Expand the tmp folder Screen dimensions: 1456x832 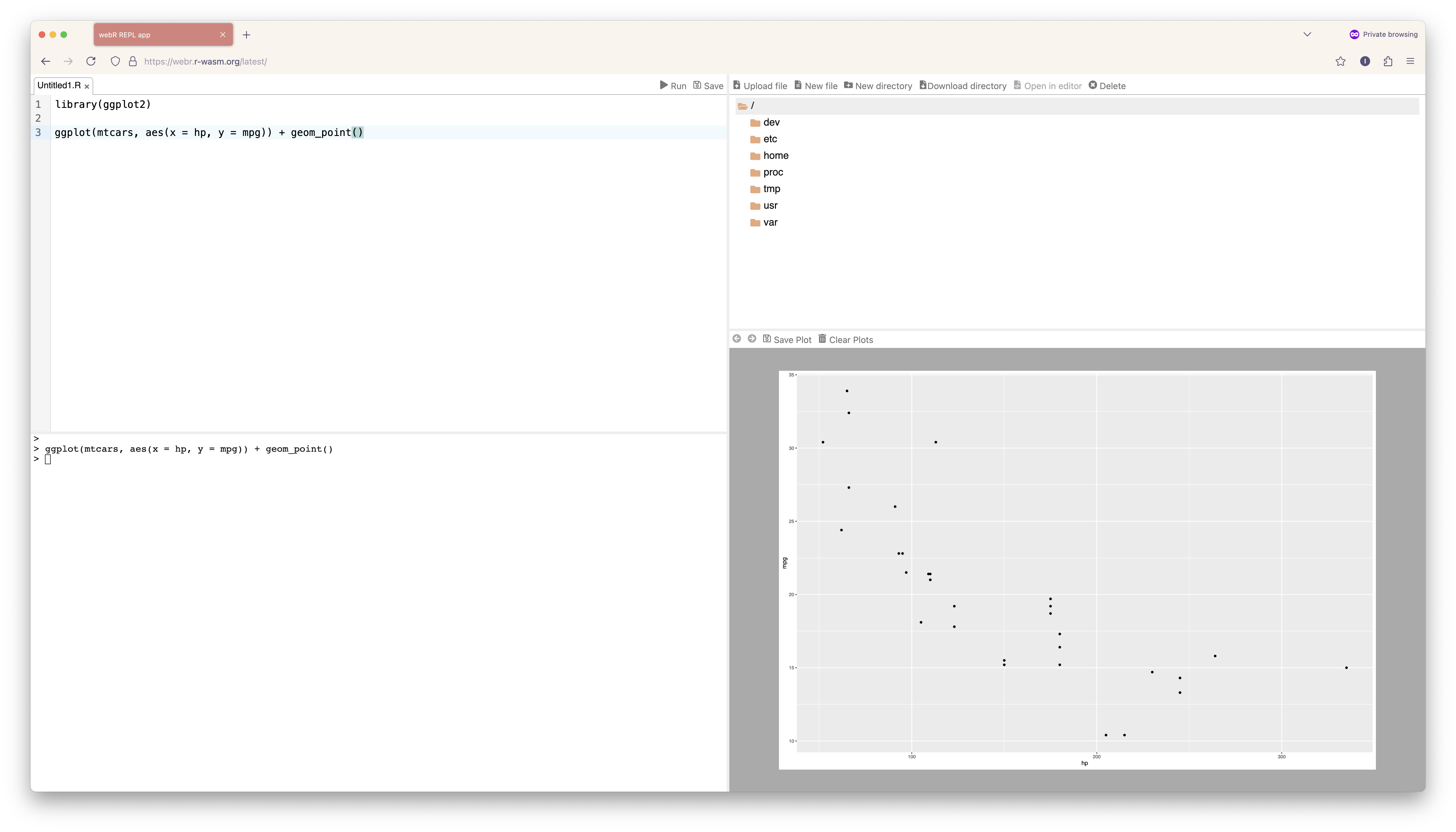(x=771, y=189)
